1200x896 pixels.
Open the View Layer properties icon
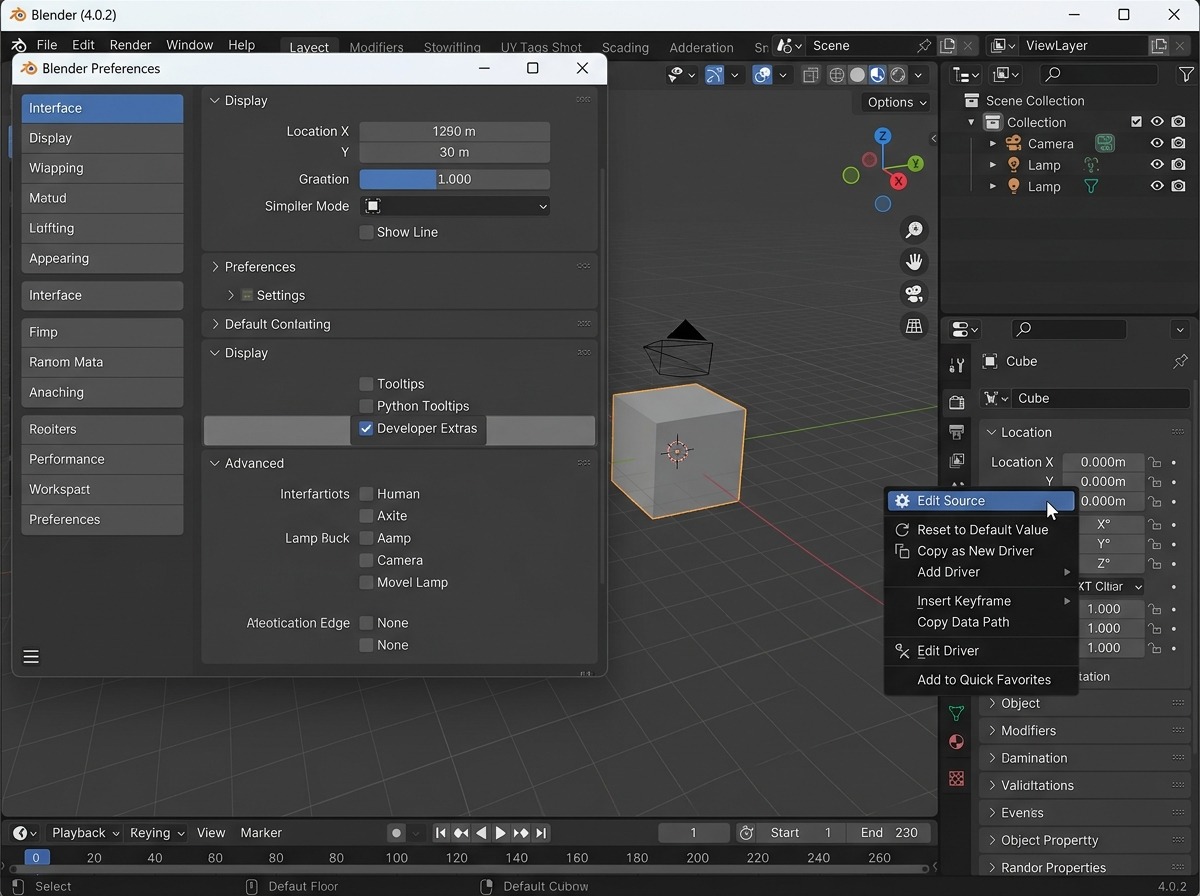[957, 461]
